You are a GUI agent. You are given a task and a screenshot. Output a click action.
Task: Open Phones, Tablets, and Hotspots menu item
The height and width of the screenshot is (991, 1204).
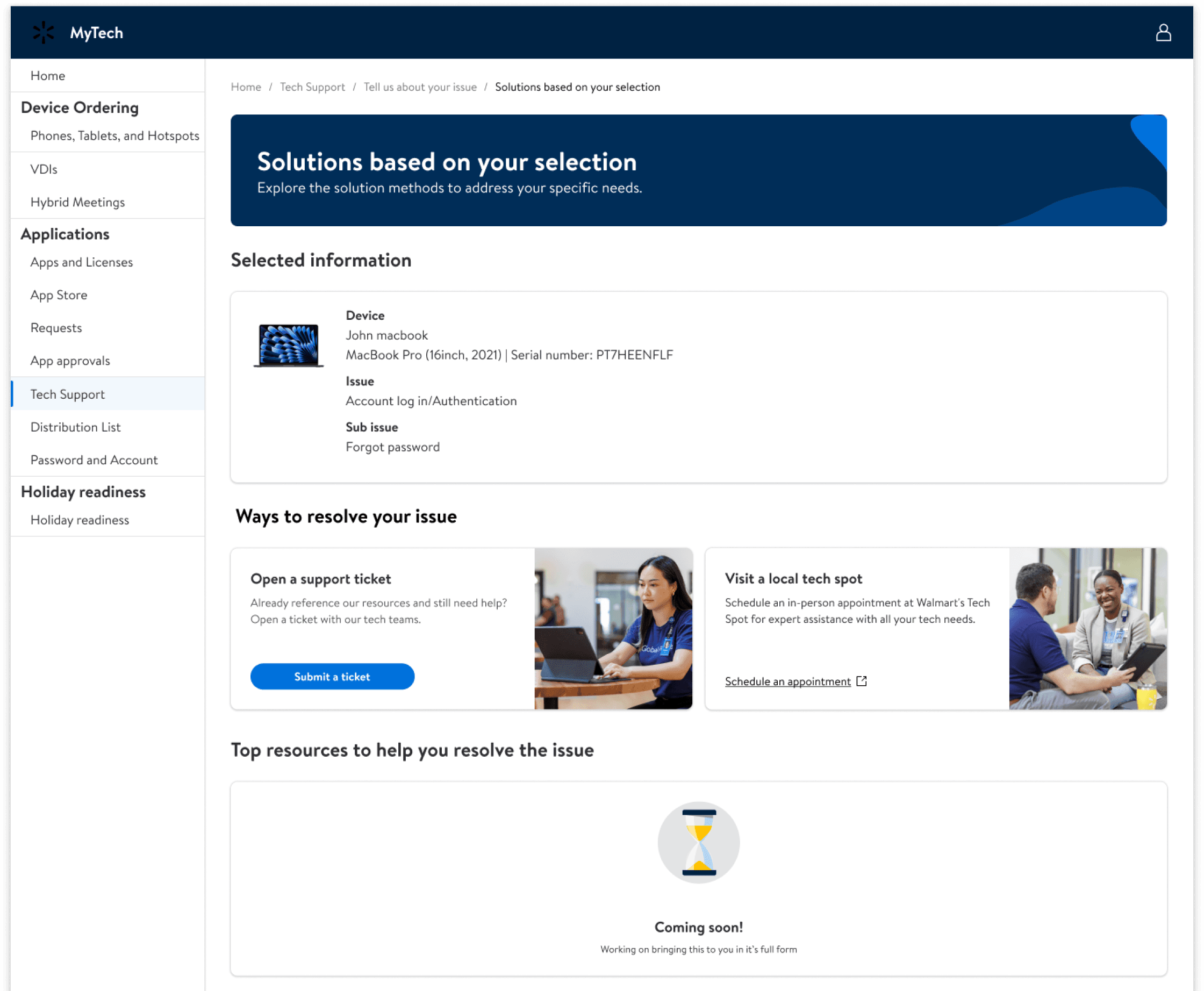click(114, 135)
